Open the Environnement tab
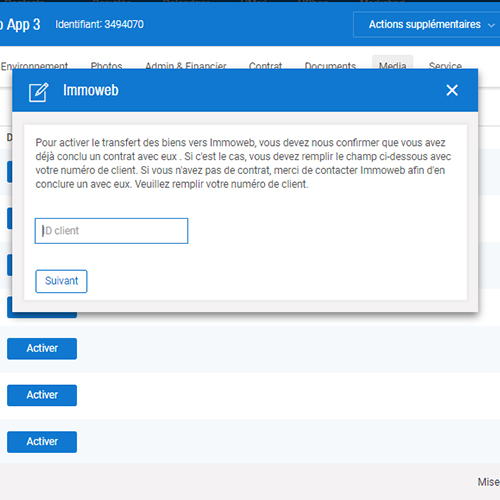Viewport: 500px width, 500px height. pos(34,65)
